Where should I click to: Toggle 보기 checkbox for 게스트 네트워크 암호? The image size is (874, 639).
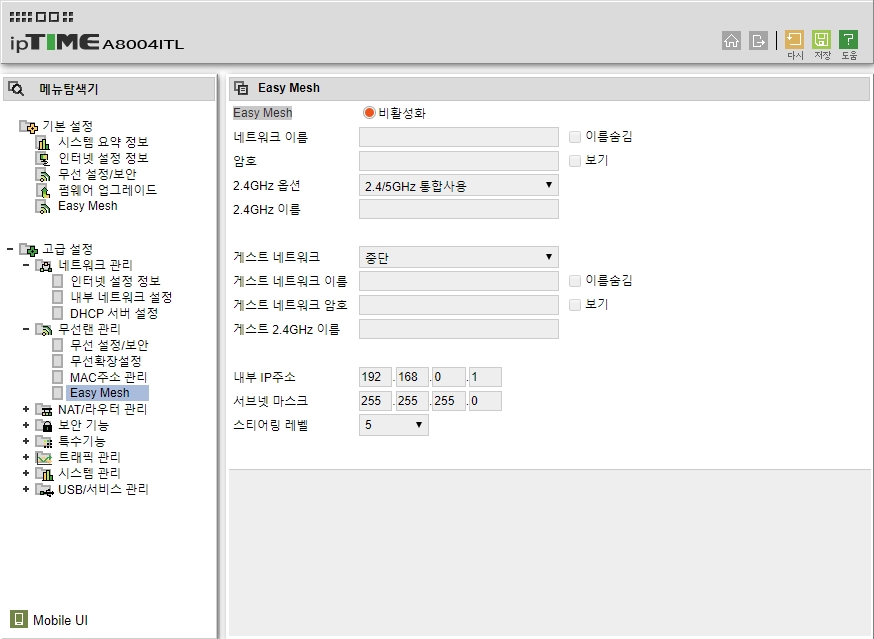575,304
